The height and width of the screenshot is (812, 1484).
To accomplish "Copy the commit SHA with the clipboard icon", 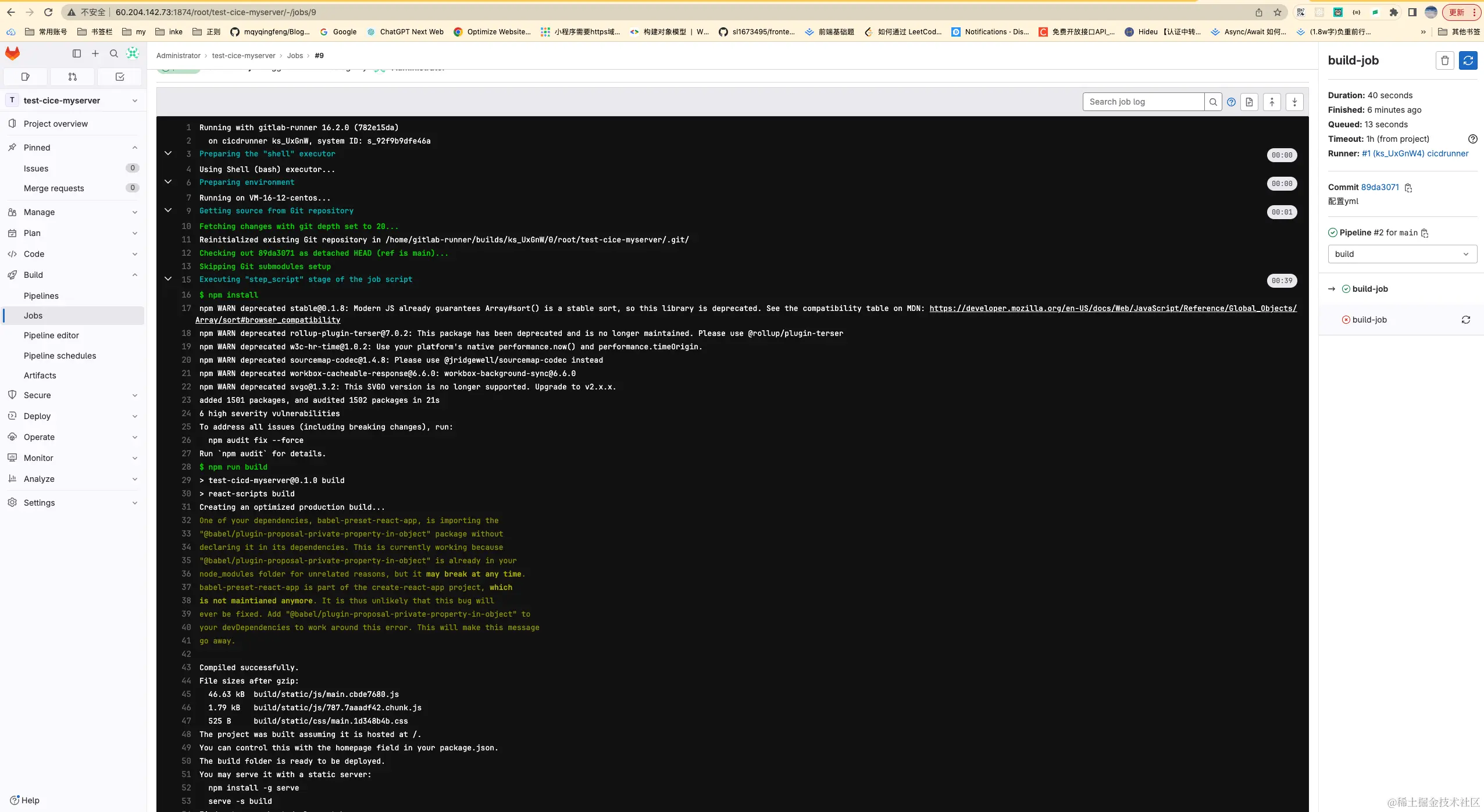I will tap(1408, 188).
